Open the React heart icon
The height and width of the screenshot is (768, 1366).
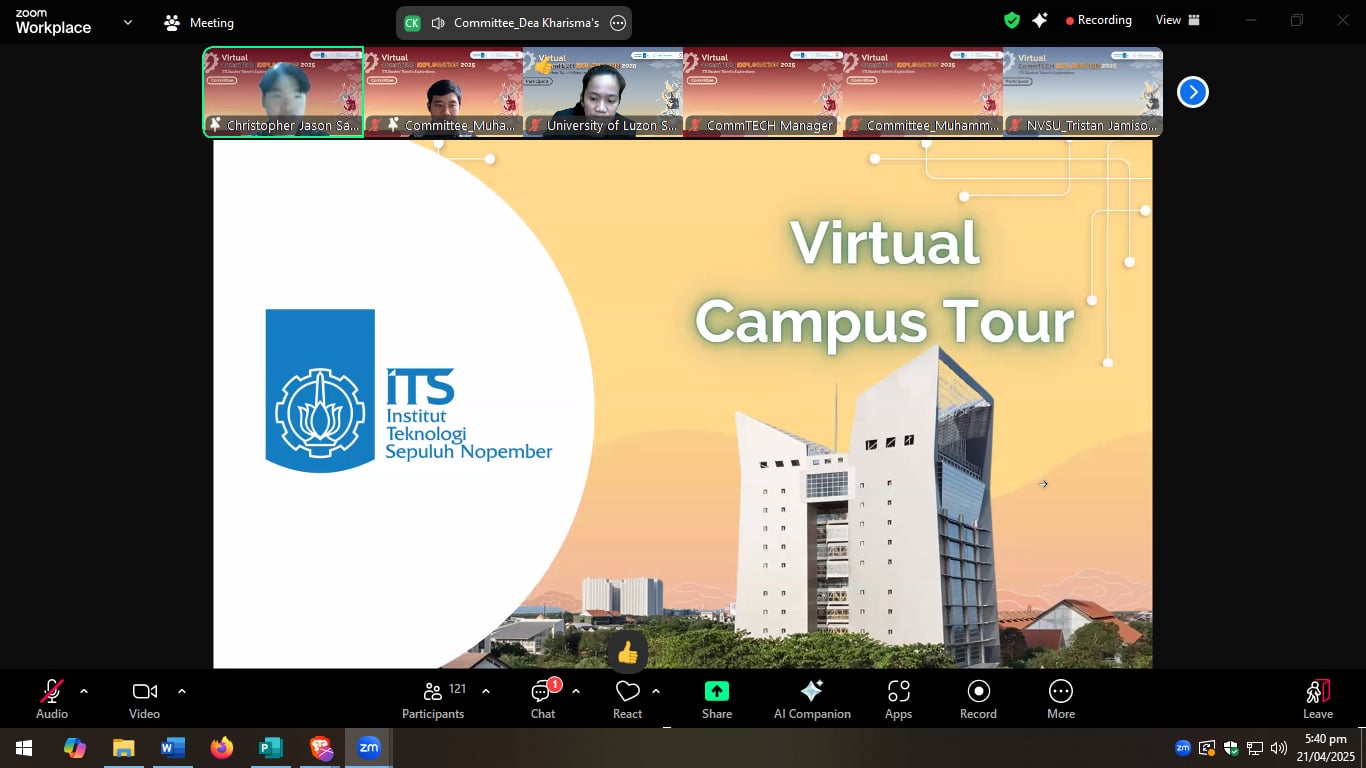pos(627,691)
